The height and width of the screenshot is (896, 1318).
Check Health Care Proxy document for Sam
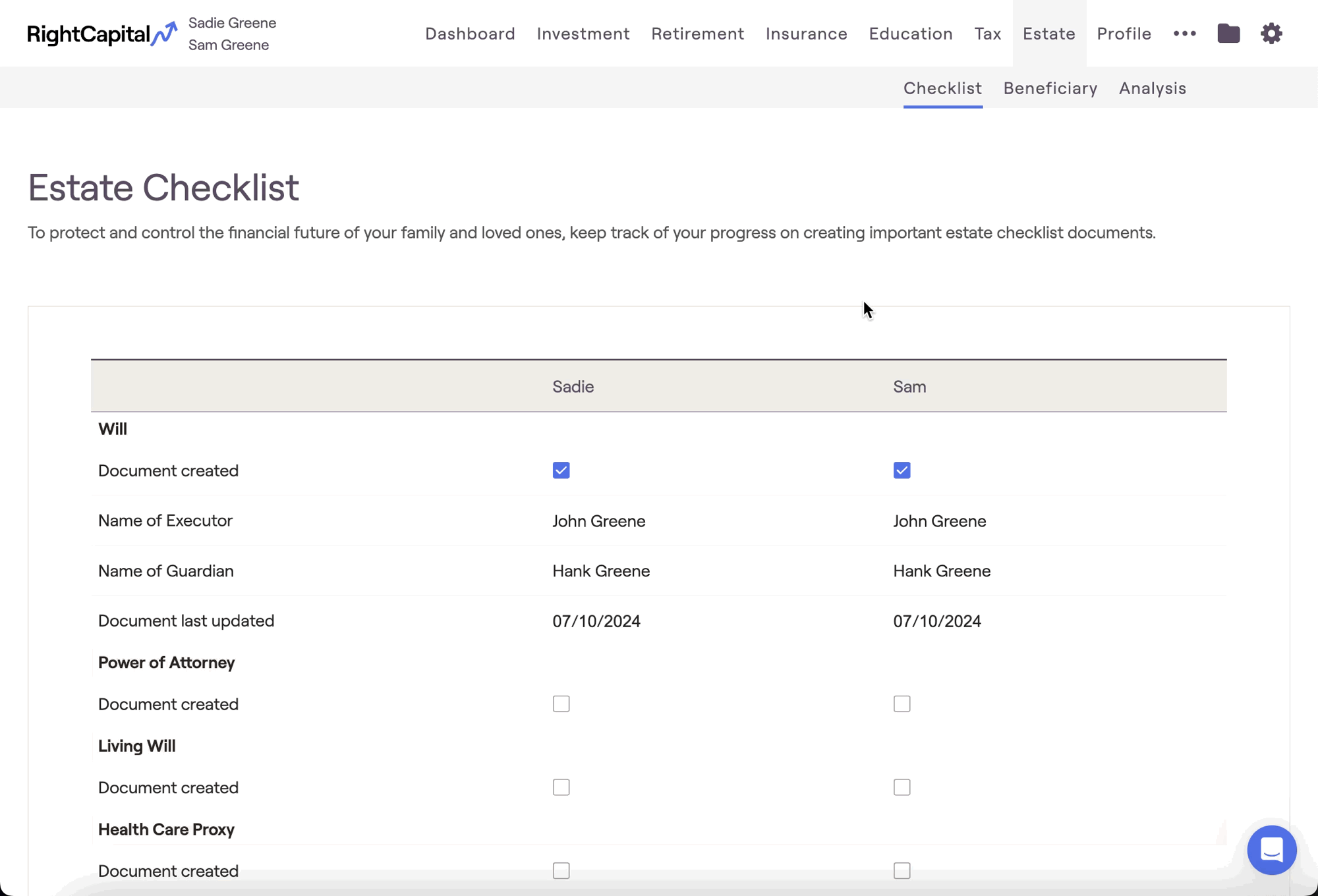click(x=902, y=870)
